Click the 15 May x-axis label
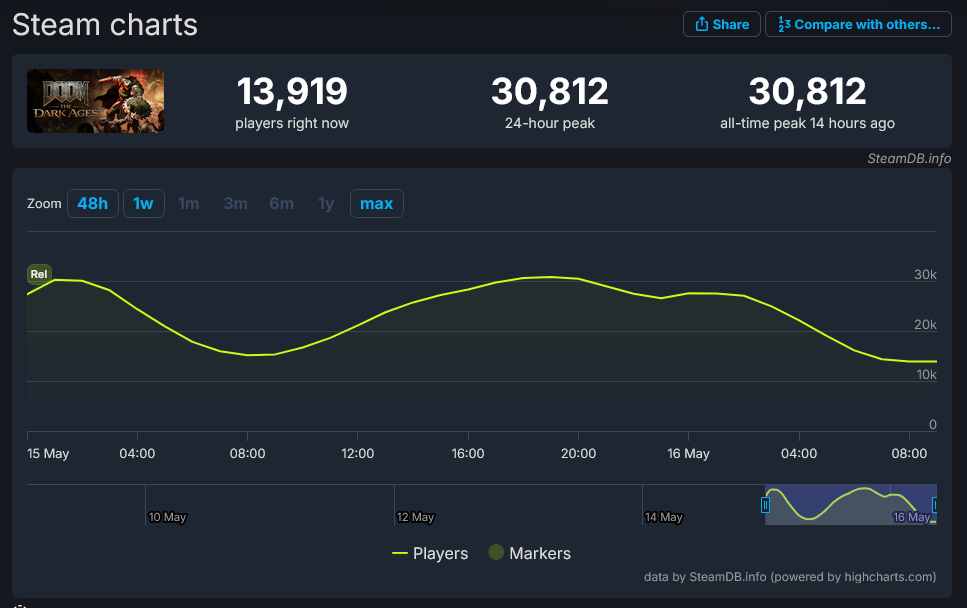Screen dimensions: 967x608 click(48, 453)
